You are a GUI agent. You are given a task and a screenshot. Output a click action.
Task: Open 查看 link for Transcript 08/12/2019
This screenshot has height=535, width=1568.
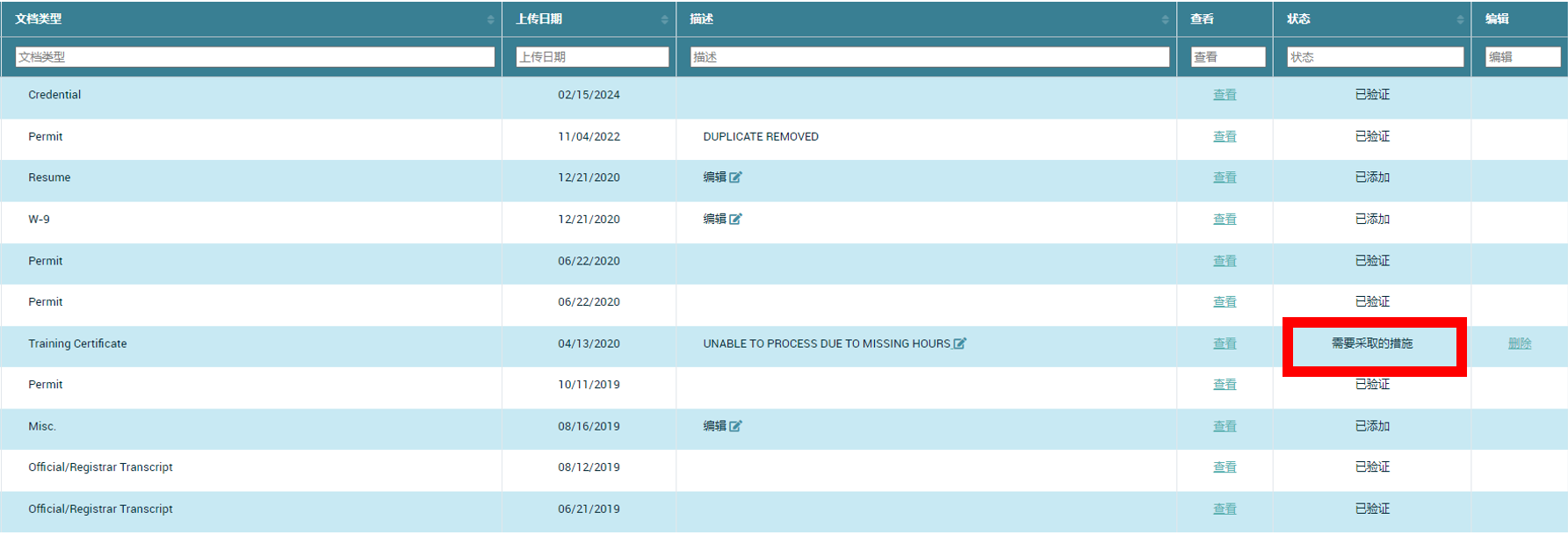1225,467
